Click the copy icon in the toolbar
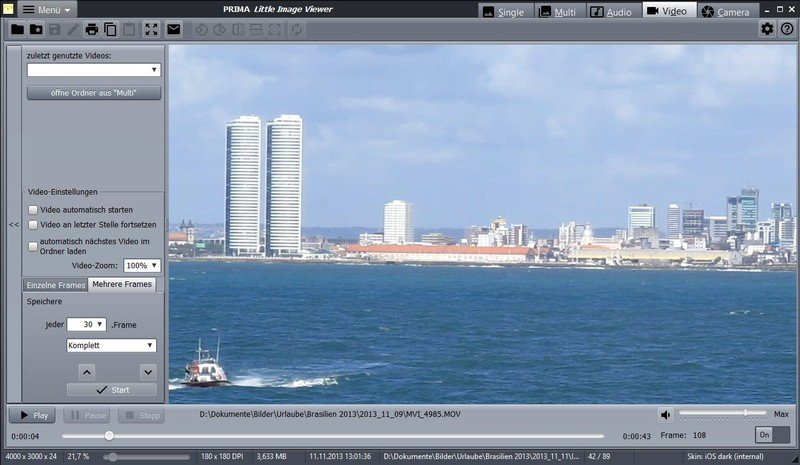 (x=110, y=30)
